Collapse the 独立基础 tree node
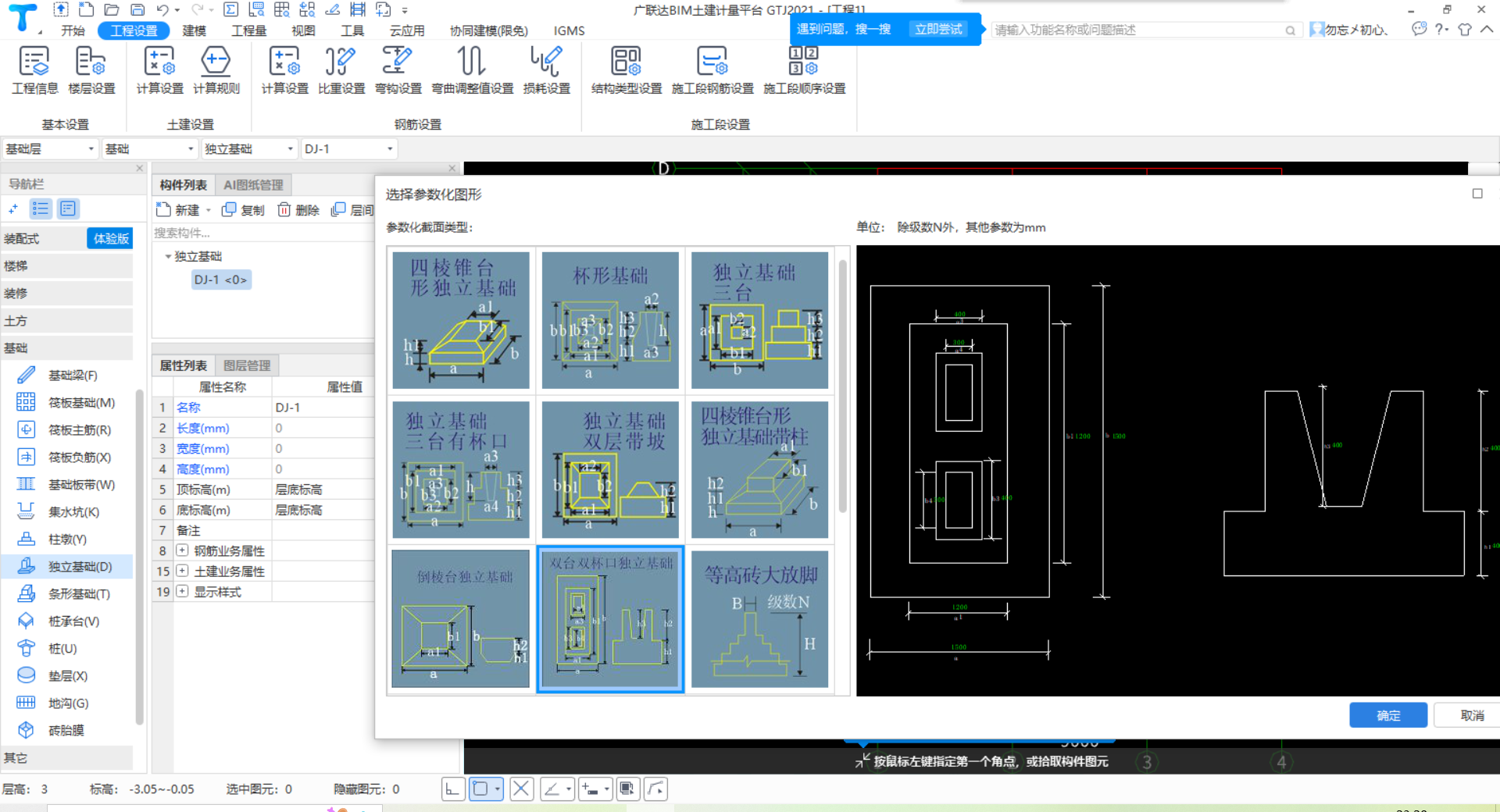The image size is (1500, 812). point(168,257)
